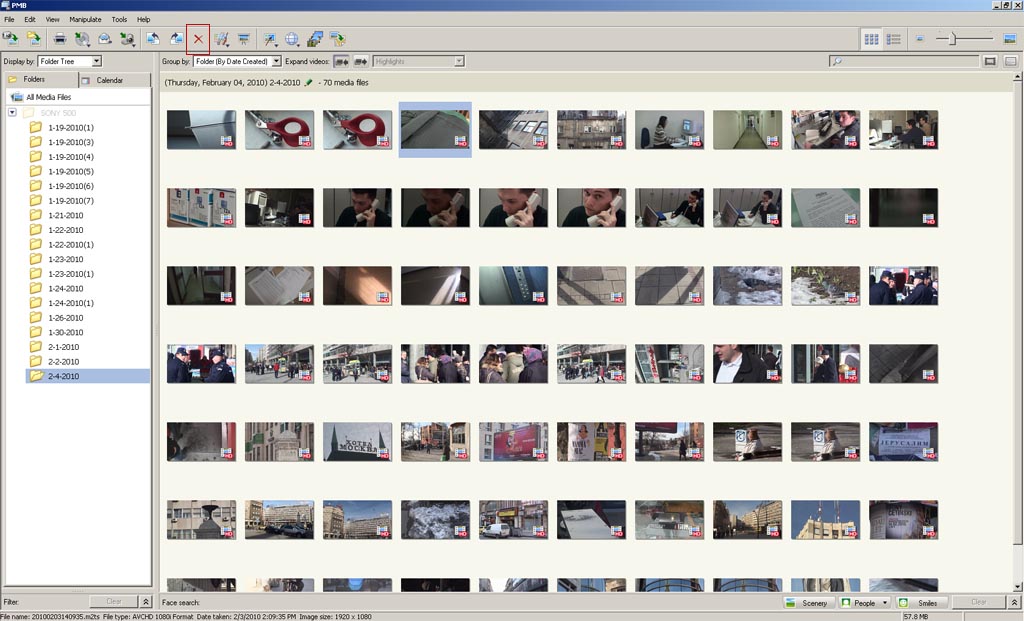Open the Display by Folder Tree dropdown
This screenshot has width=1024, height=621.
70,61
